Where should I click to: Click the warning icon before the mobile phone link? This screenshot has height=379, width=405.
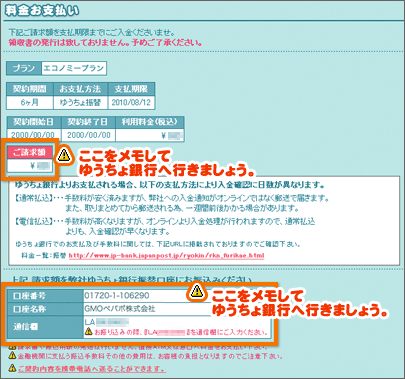pyautogui.click(x=12, y=368)
